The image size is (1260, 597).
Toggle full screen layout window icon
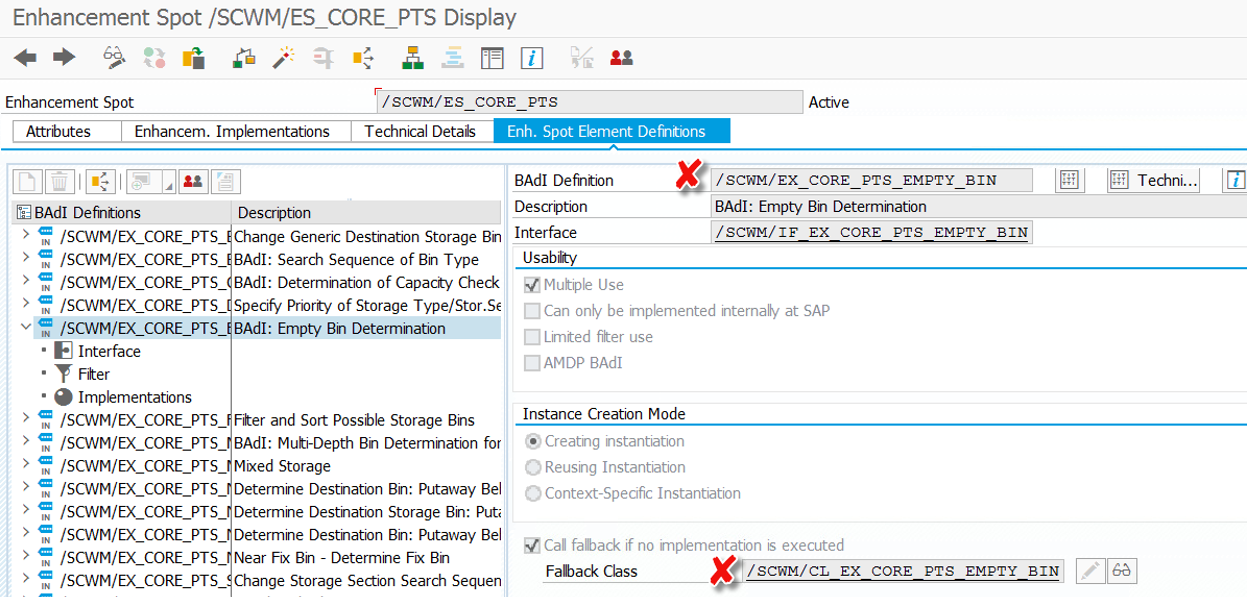tap(492, 58)
